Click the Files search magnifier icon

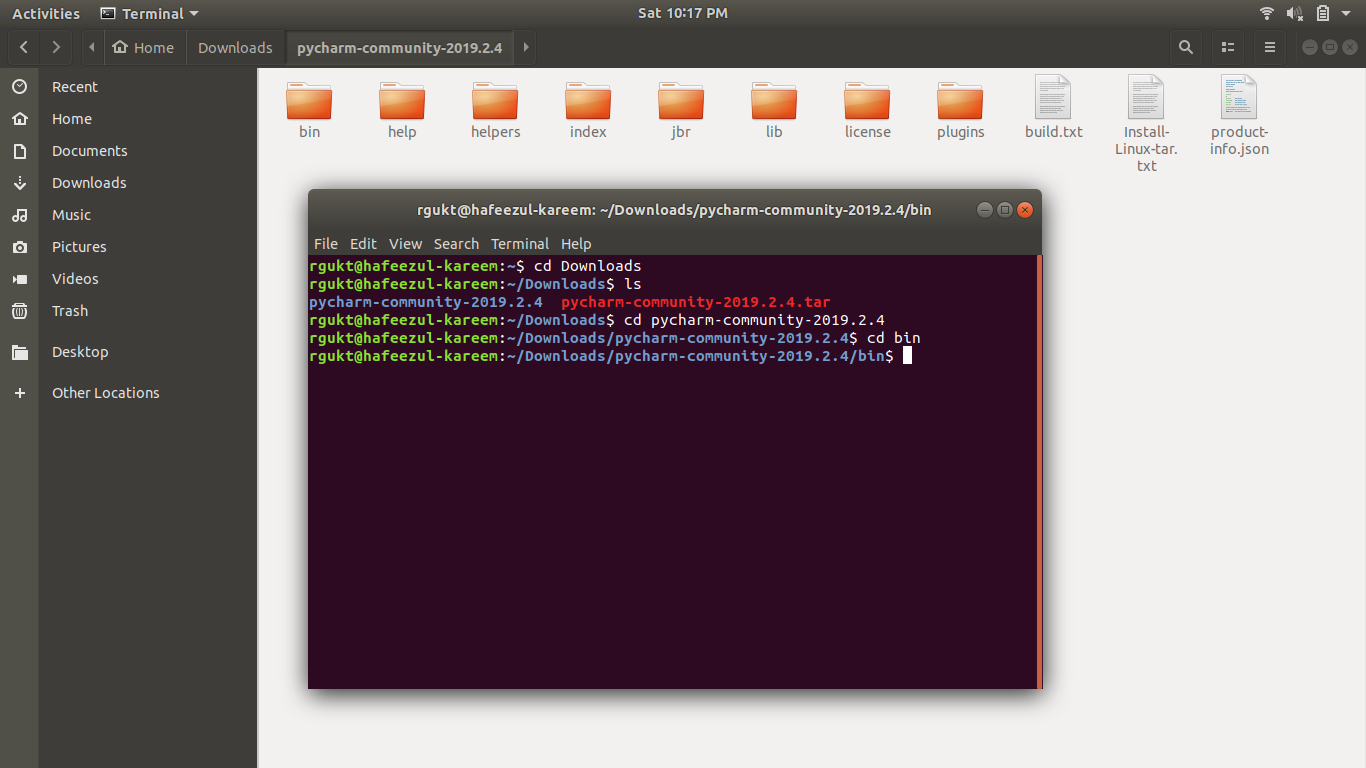1186,47
